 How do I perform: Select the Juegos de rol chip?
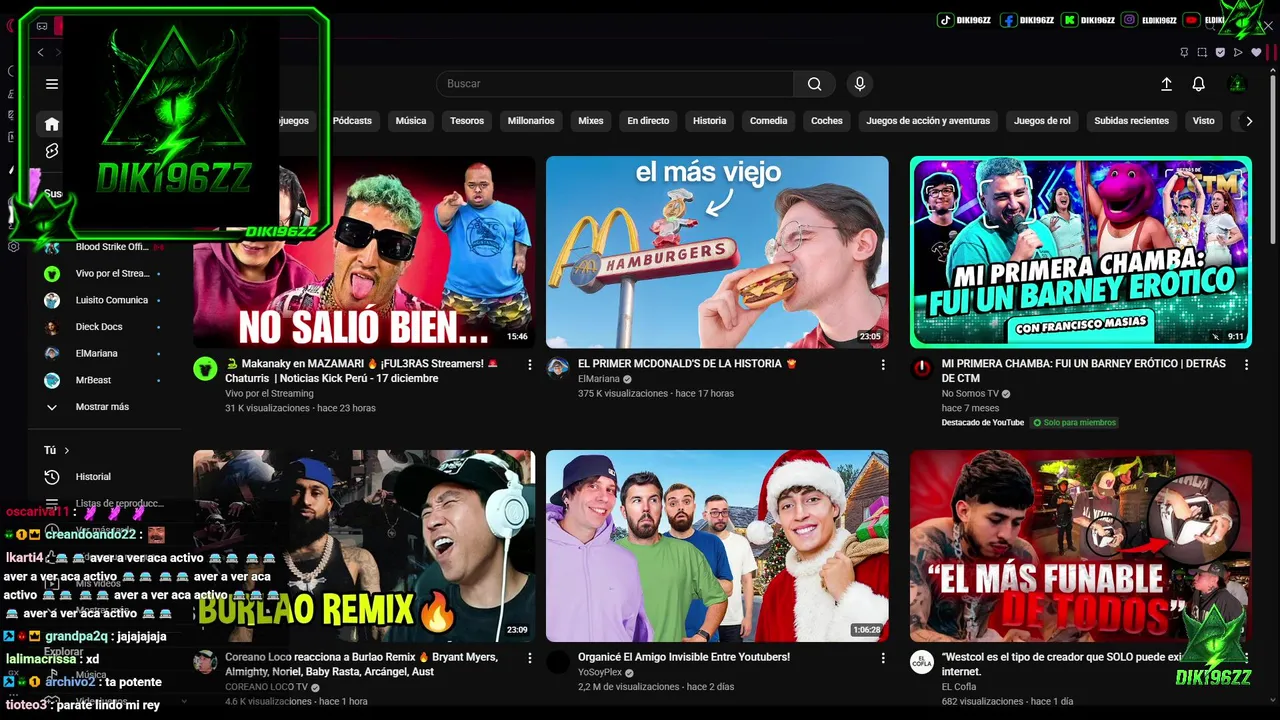pyautogui.click(x=1042, y=121)
